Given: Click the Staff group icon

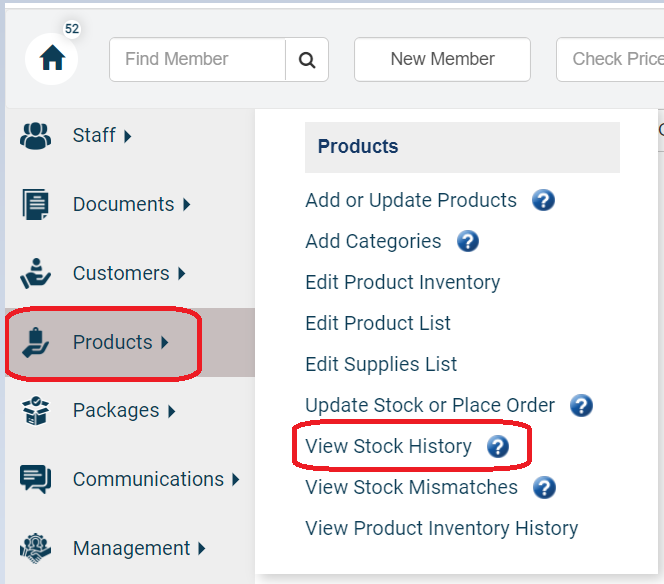Looking at the screenshot, I should 36,136.
